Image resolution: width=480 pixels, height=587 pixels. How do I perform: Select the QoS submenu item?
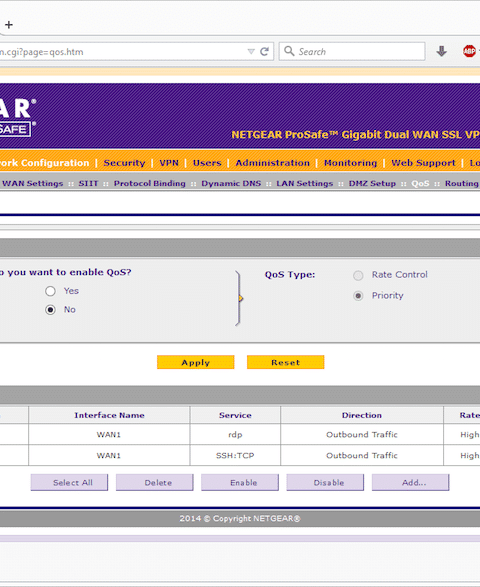[x=420, y=183]
